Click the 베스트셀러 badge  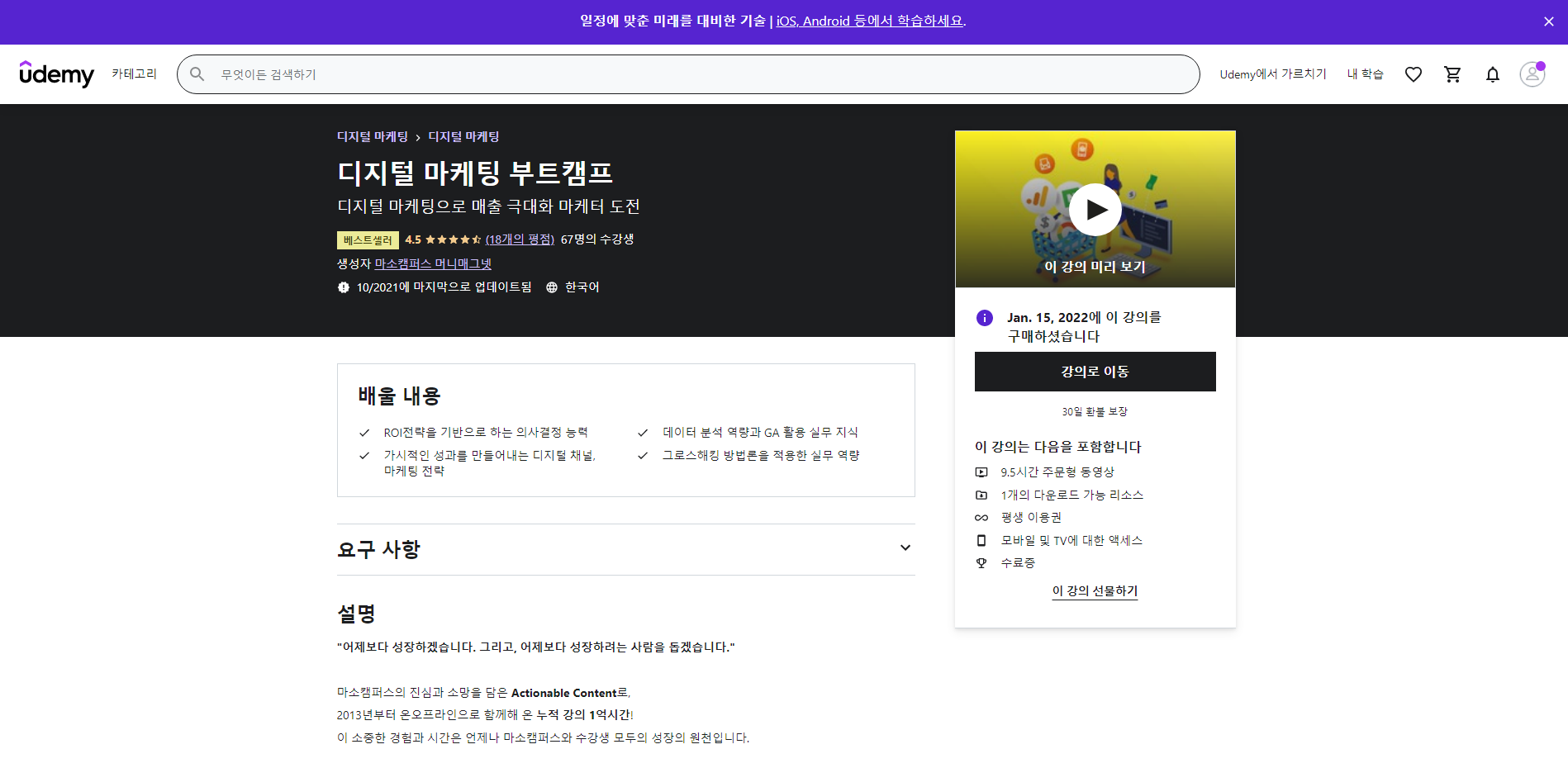[x=368, y=240]
